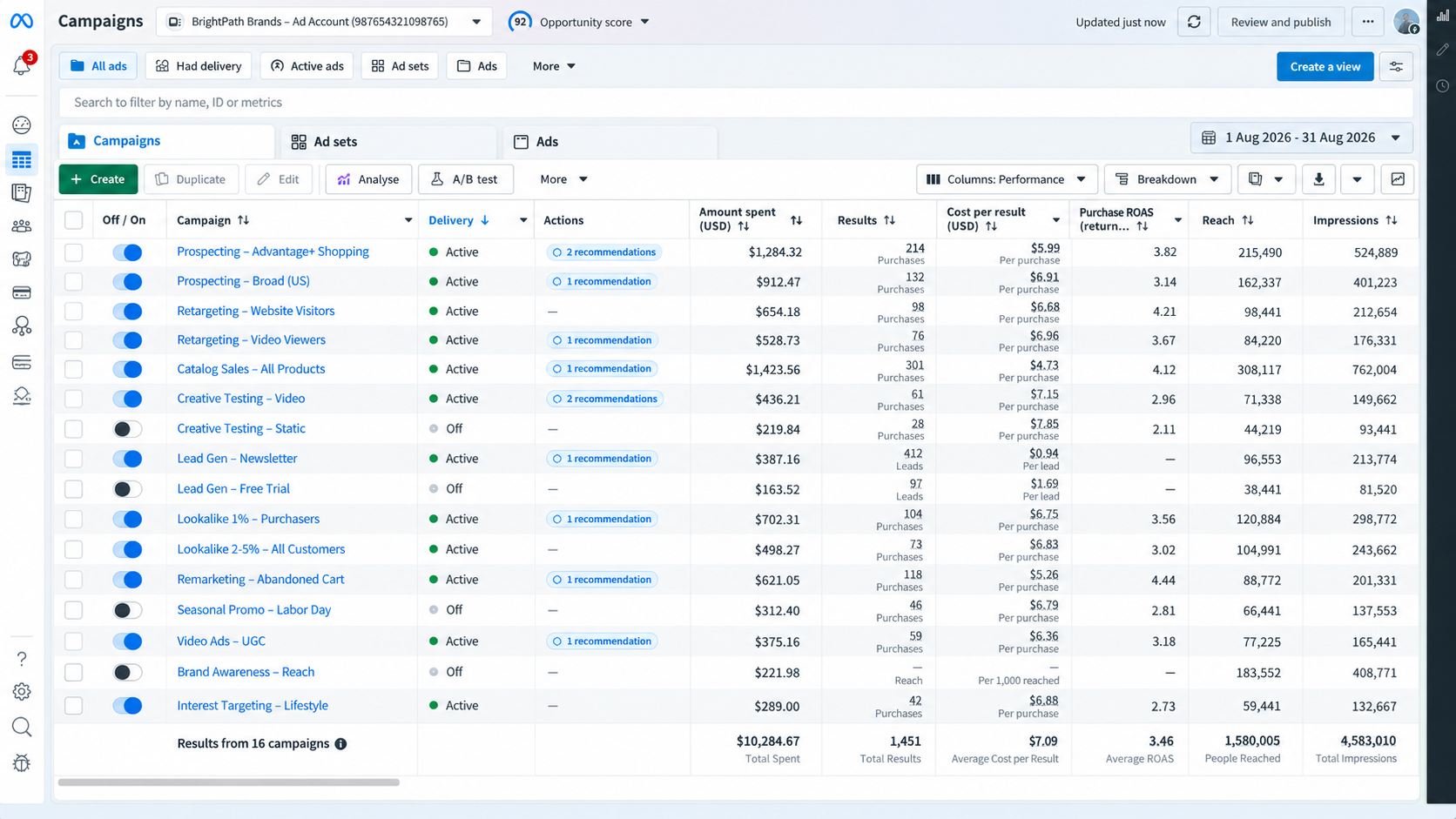Open Remarketing – Abandoned Cart campaign link

click(260, 580)
